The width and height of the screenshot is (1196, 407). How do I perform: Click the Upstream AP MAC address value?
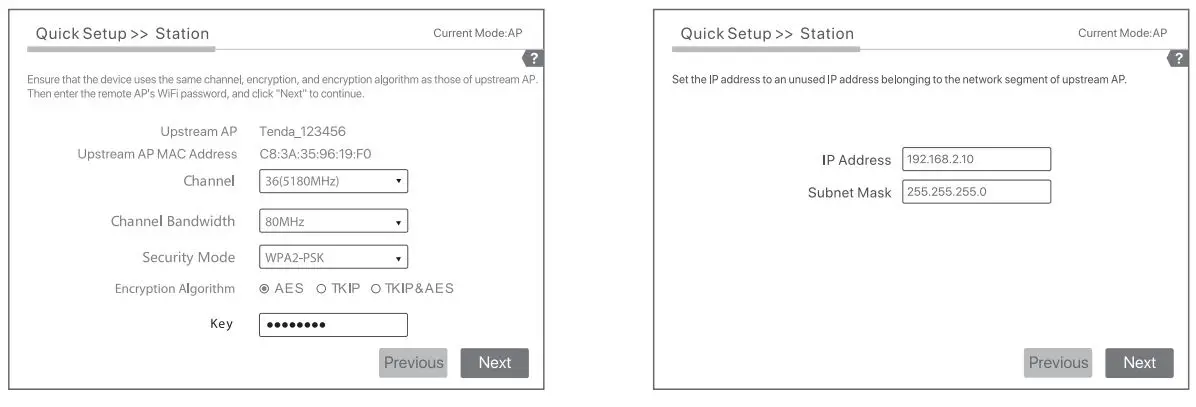click(315, 154)
